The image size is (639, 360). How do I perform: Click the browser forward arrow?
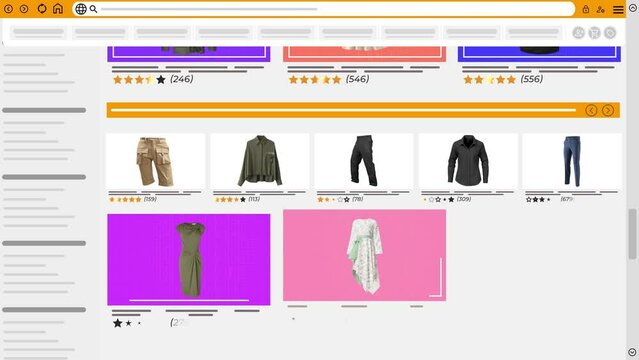point(24,9)
